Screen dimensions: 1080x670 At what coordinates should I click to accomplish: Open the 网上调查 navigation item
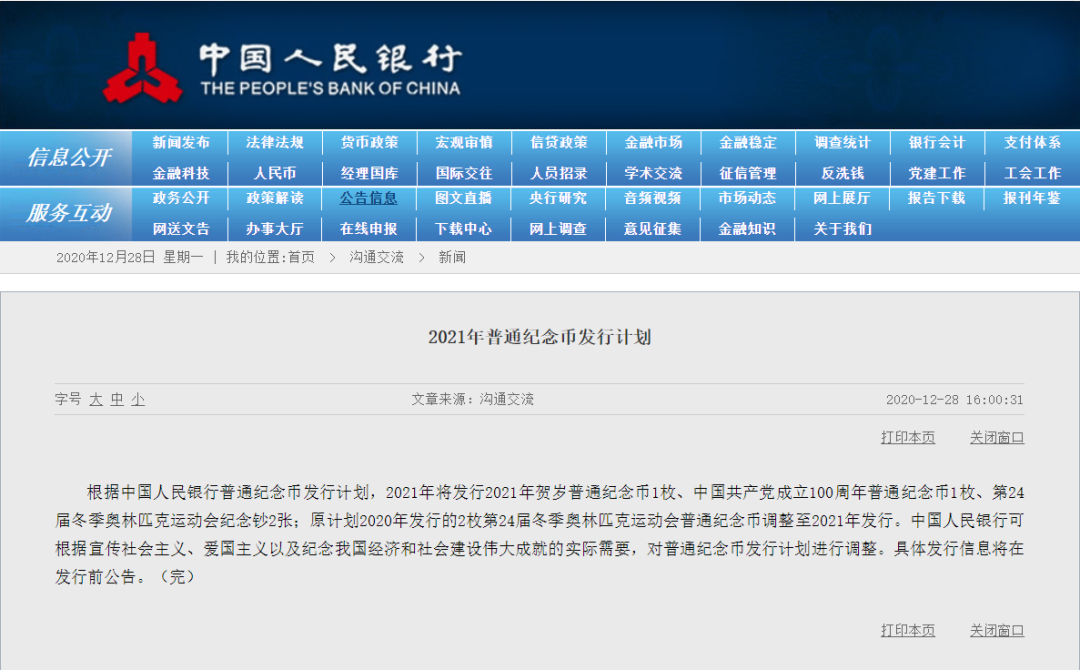[557, 228]
